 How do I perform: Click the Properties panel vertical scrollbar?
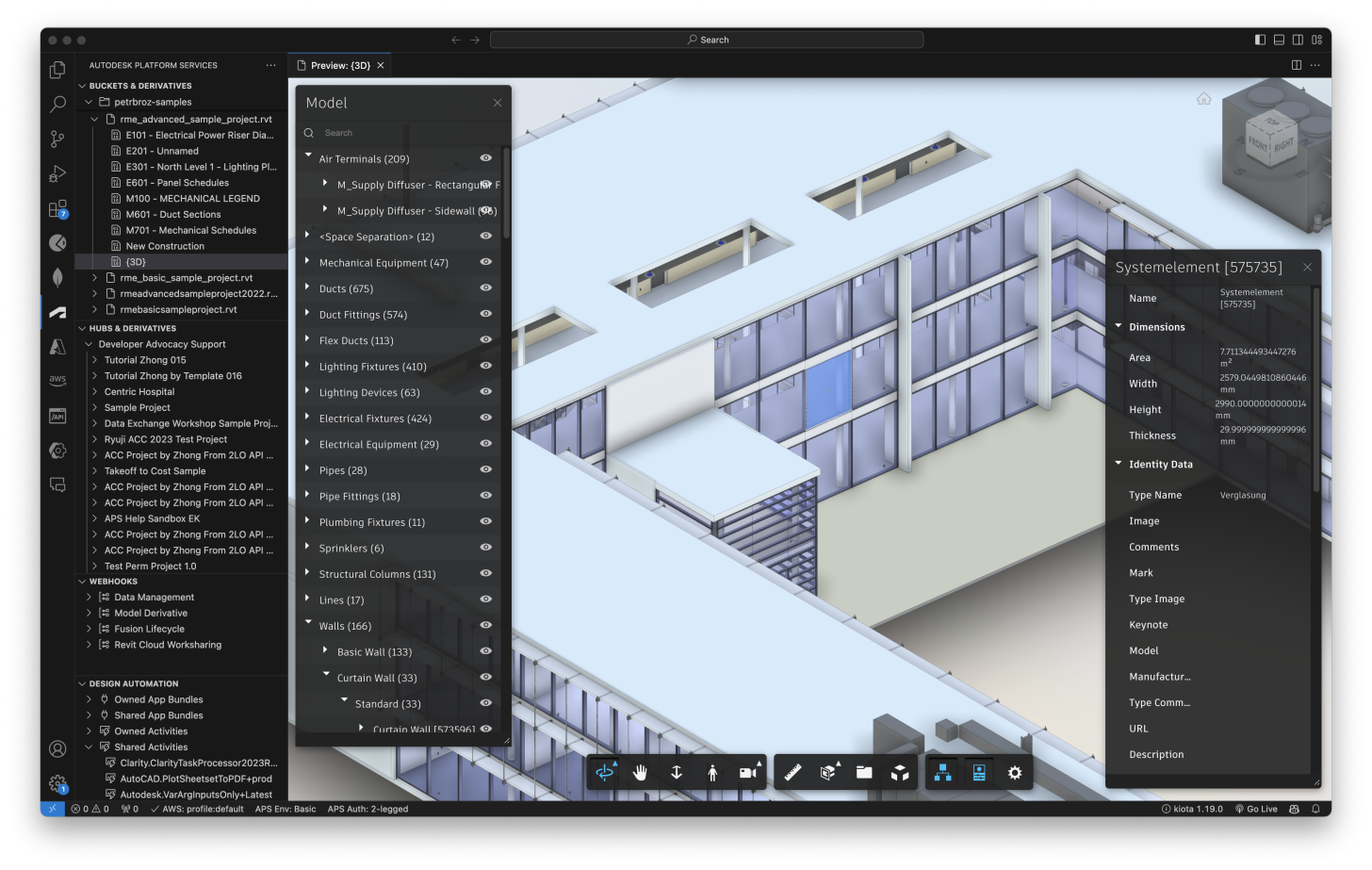1315,389
